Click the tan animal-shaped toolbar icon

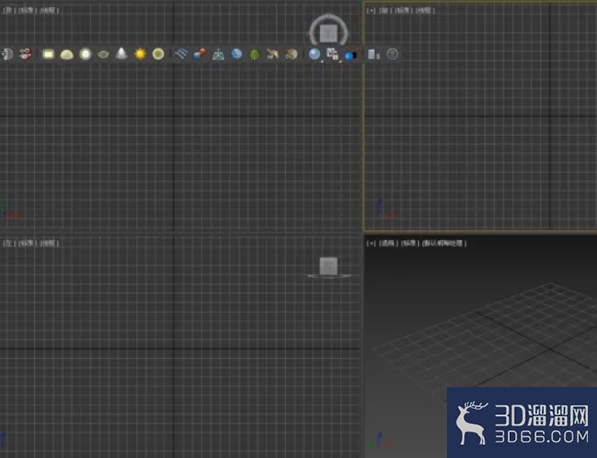coord(273,54)
